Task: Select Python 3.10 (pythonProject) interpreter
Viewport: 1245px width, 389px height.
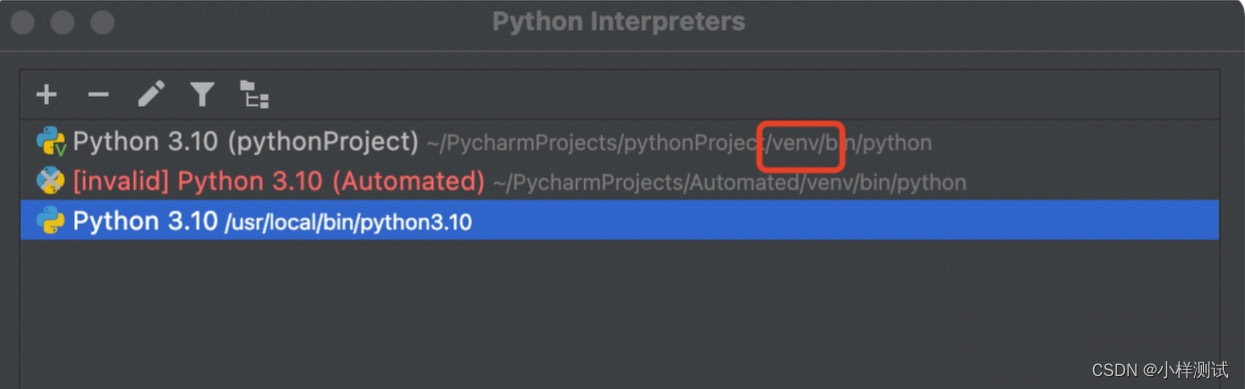Action: 246,142
